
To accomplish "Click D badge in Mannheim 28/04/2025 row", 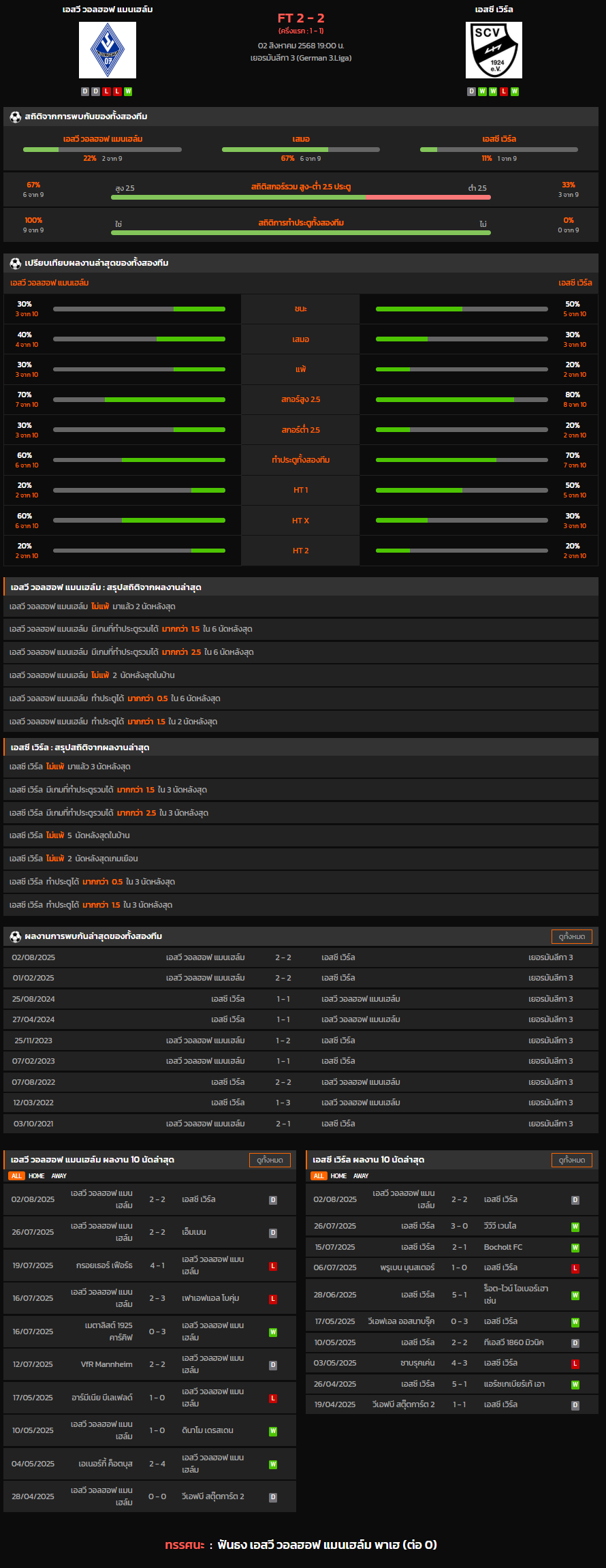I will (x=273, y=1497).
